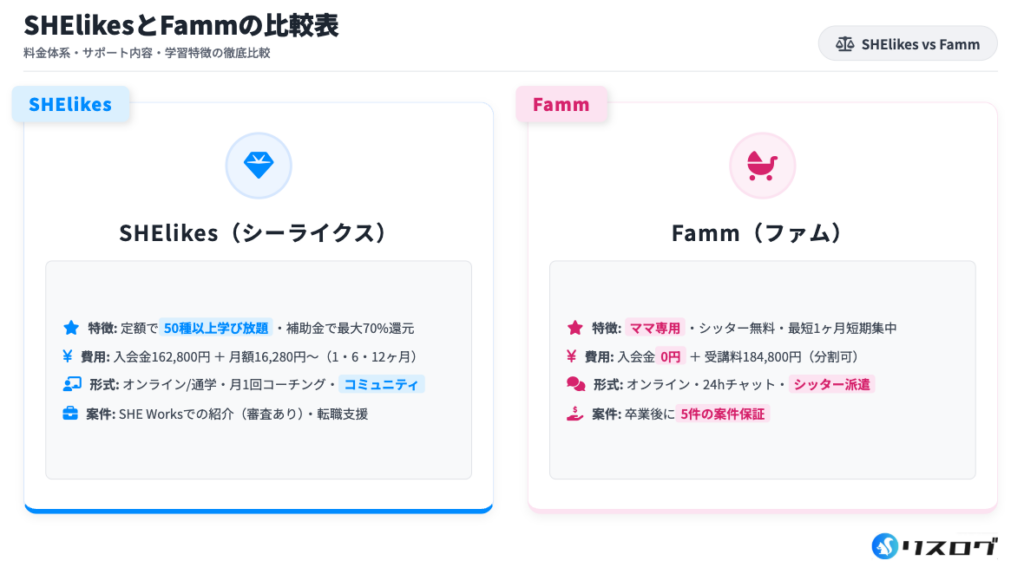The width and height of the screenshot is (1024, 574).
Task: Click the リスログ logo
Action: click(934, 546)
